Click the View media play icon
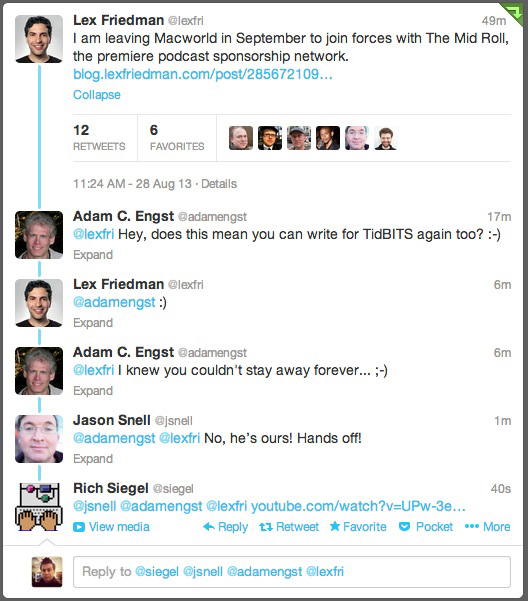This screenshot has width=528, height=601. tap(79, 527)
